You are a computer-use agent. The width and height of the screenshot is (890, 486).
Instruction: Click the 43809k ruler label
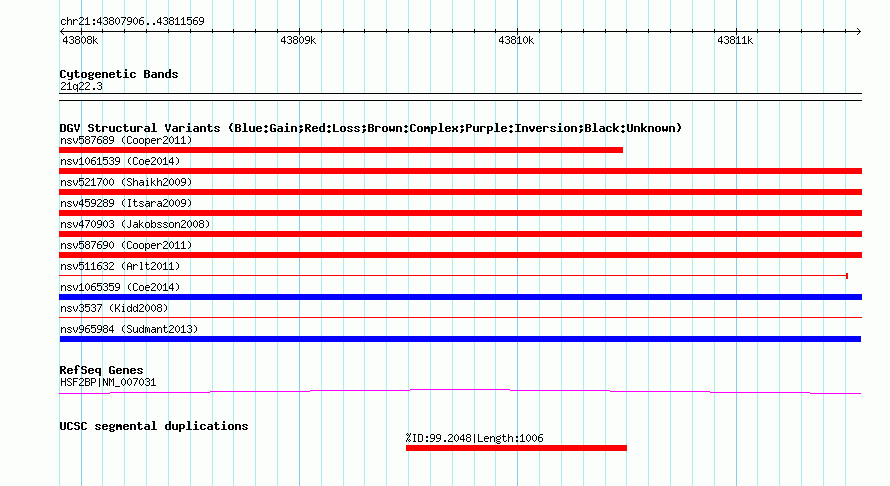point(298,40)
